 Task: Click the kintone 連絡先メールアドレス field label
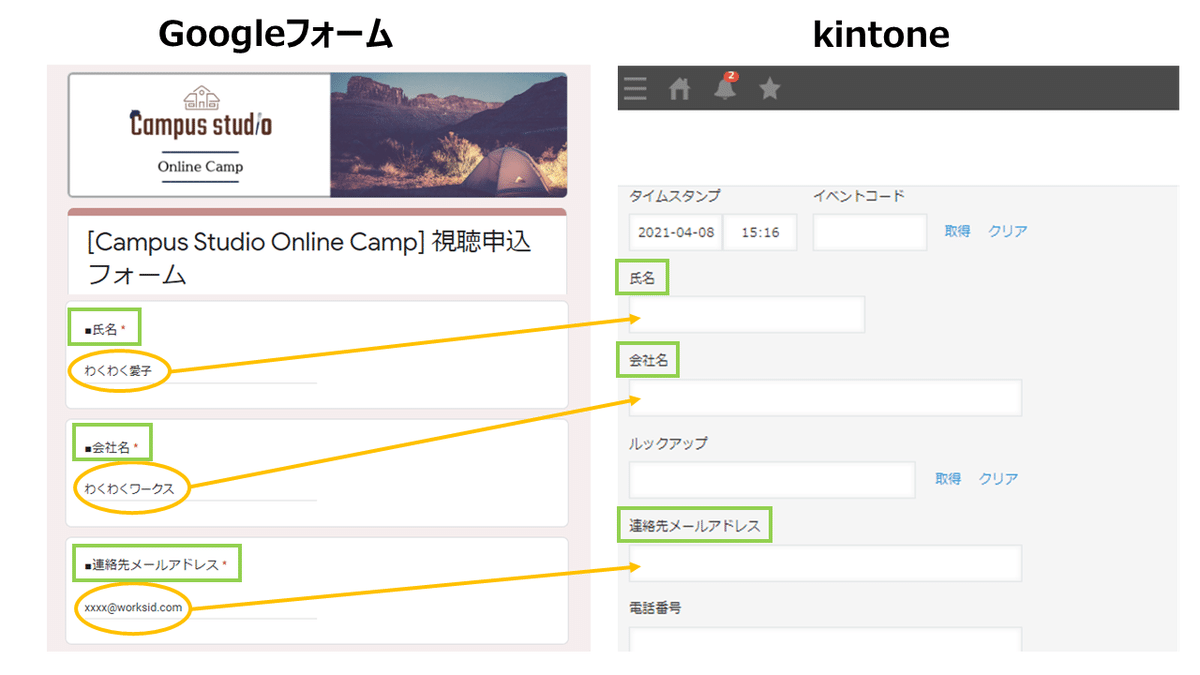[x=694, y=526]
